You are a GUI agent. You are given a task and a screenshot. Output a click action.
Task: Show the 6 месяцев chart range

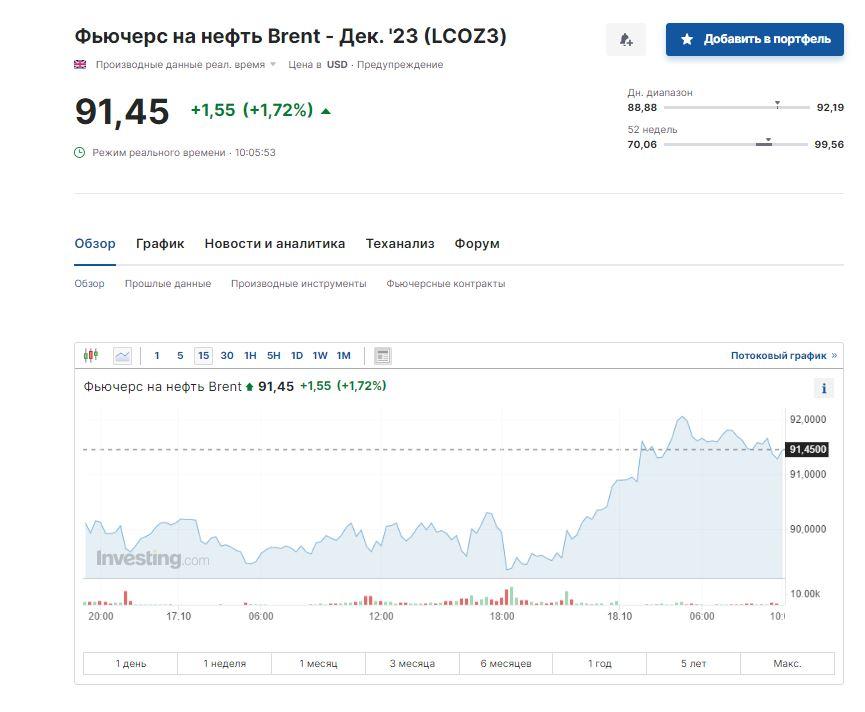pos(506,663)
